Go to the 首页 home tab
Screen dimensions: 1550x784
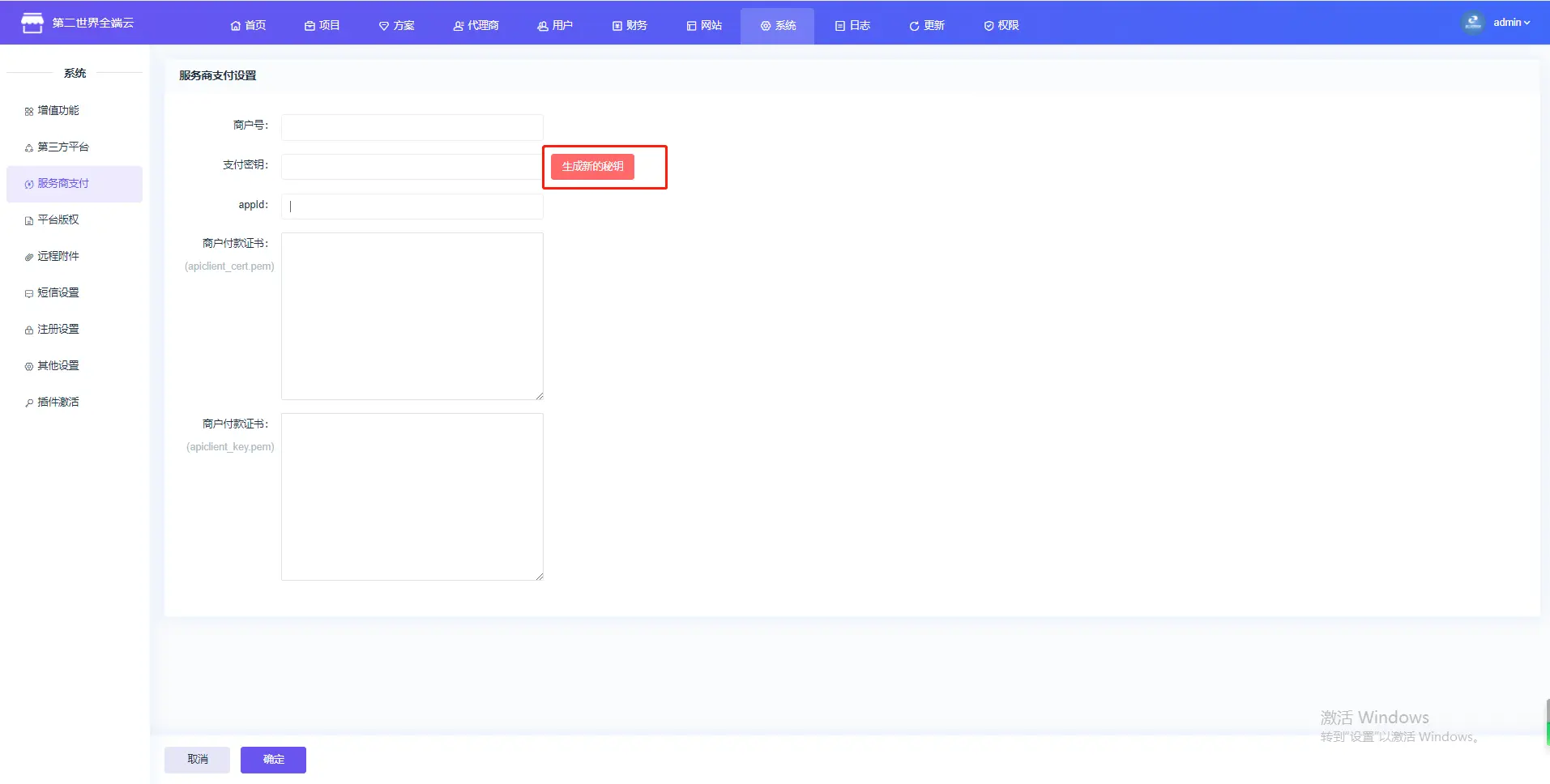coord(248,26)
